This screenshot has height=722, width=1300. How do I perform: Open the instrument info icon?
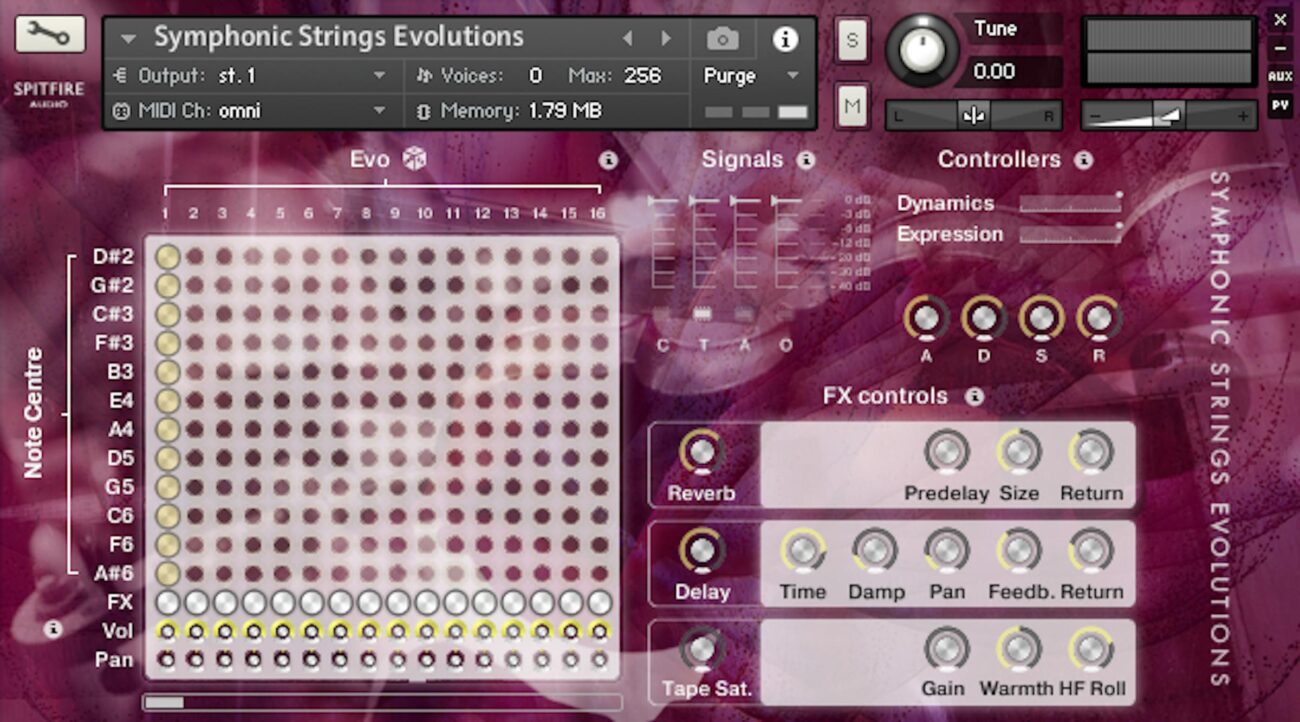tap(786, 39)
